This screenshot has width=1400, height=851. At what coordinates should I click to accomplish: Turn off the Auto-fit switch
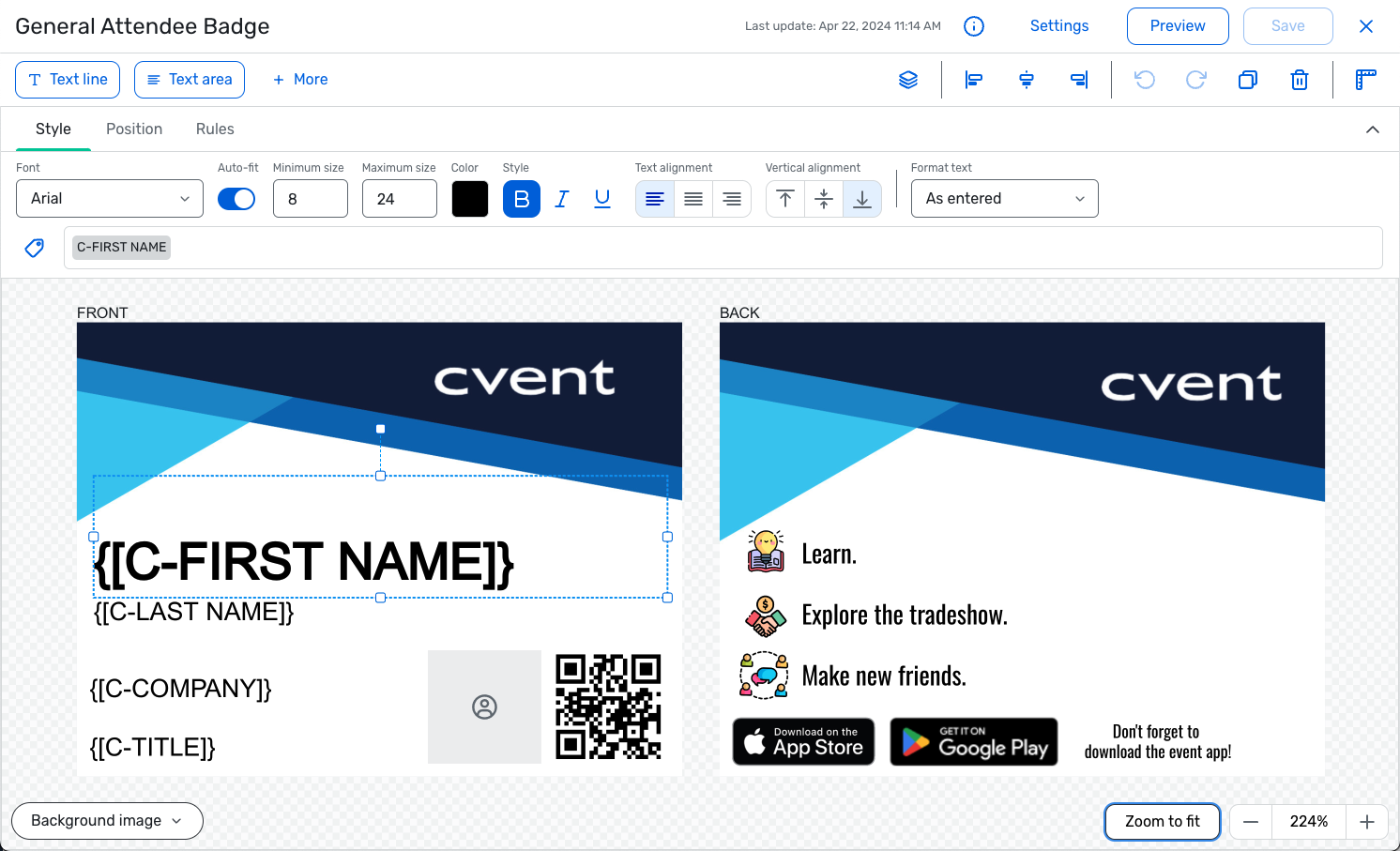tap(236, 199)
